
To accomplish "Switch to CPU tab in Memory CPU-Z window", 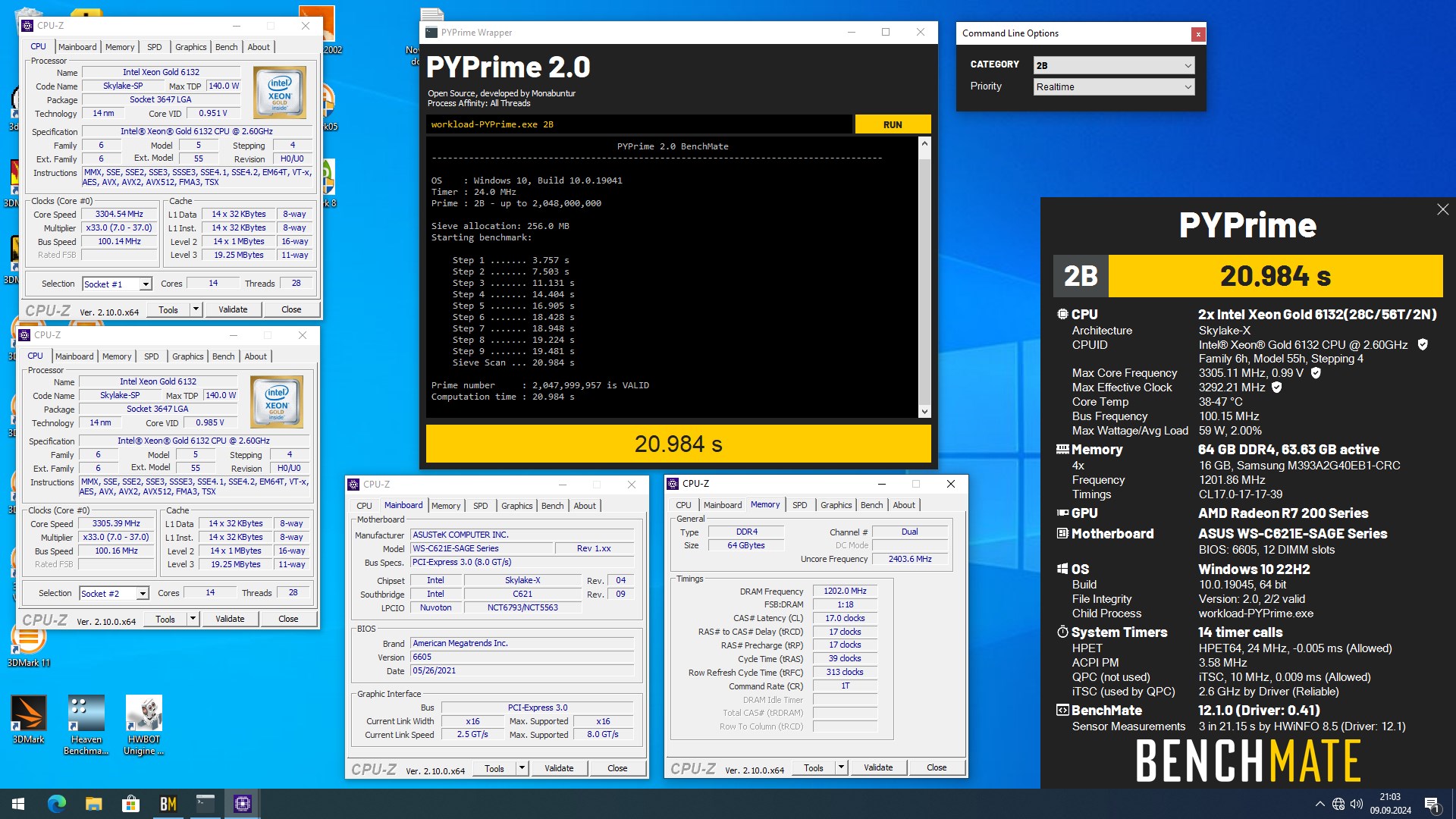I will point(683,505).
